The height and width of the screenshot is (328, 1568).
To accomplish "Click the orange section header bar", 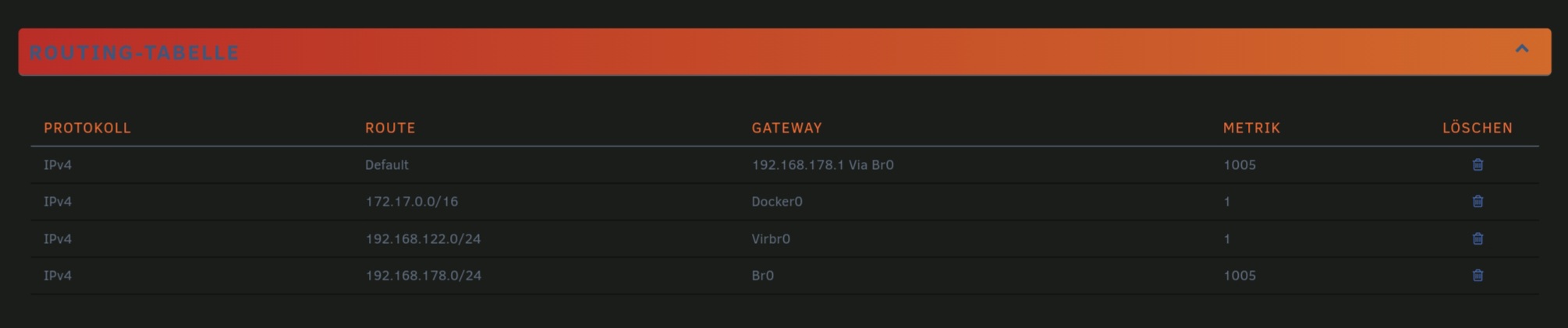I will coord(785,52).
